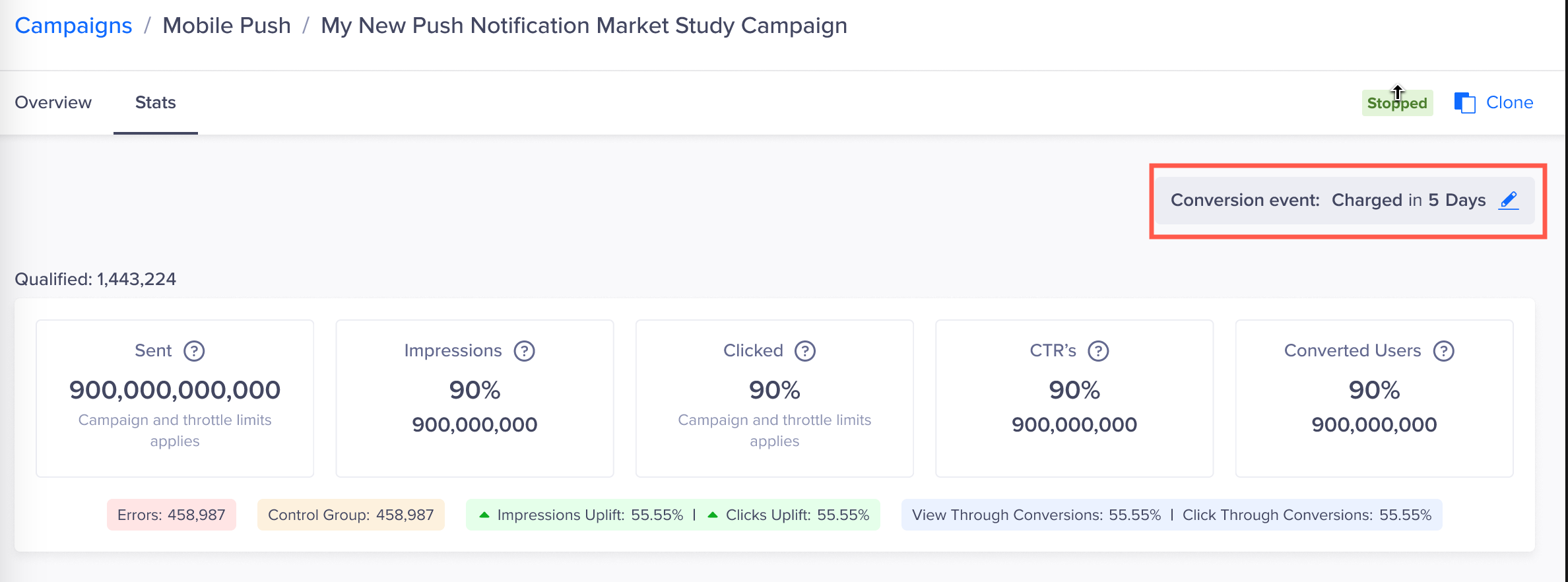The height and width of the screenshot is (582, 1568).
Task: Click the Control Group badge
Action: pyautogui.click(x=350, y=515)
